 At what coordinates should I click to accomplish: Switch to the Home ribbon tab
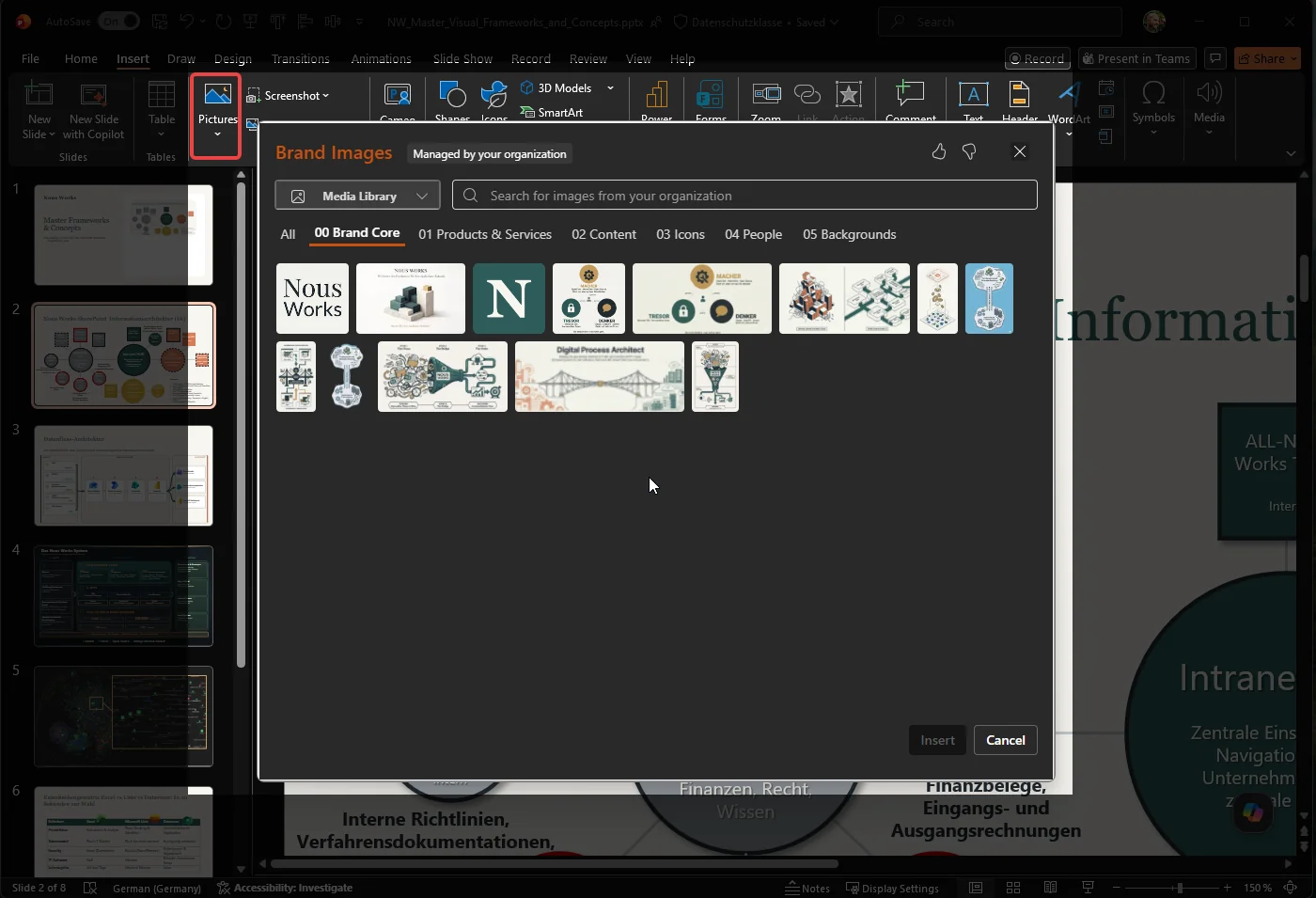point(81,58)
